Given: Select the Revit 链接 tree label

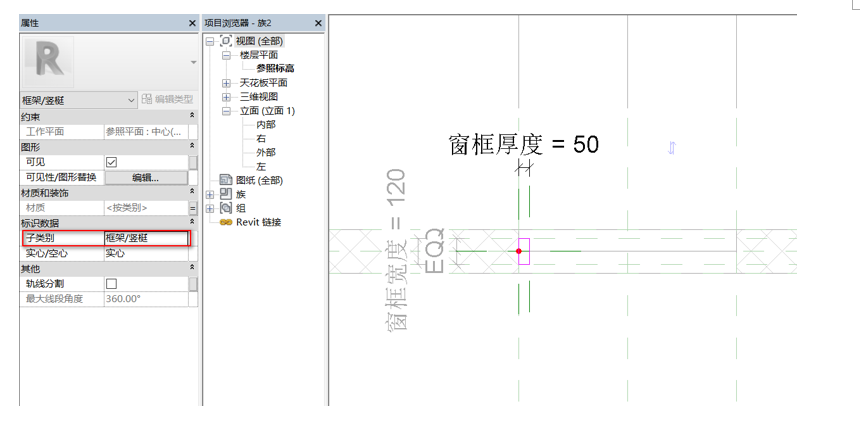Looking at the screenshot, I should tap(258, 222).
